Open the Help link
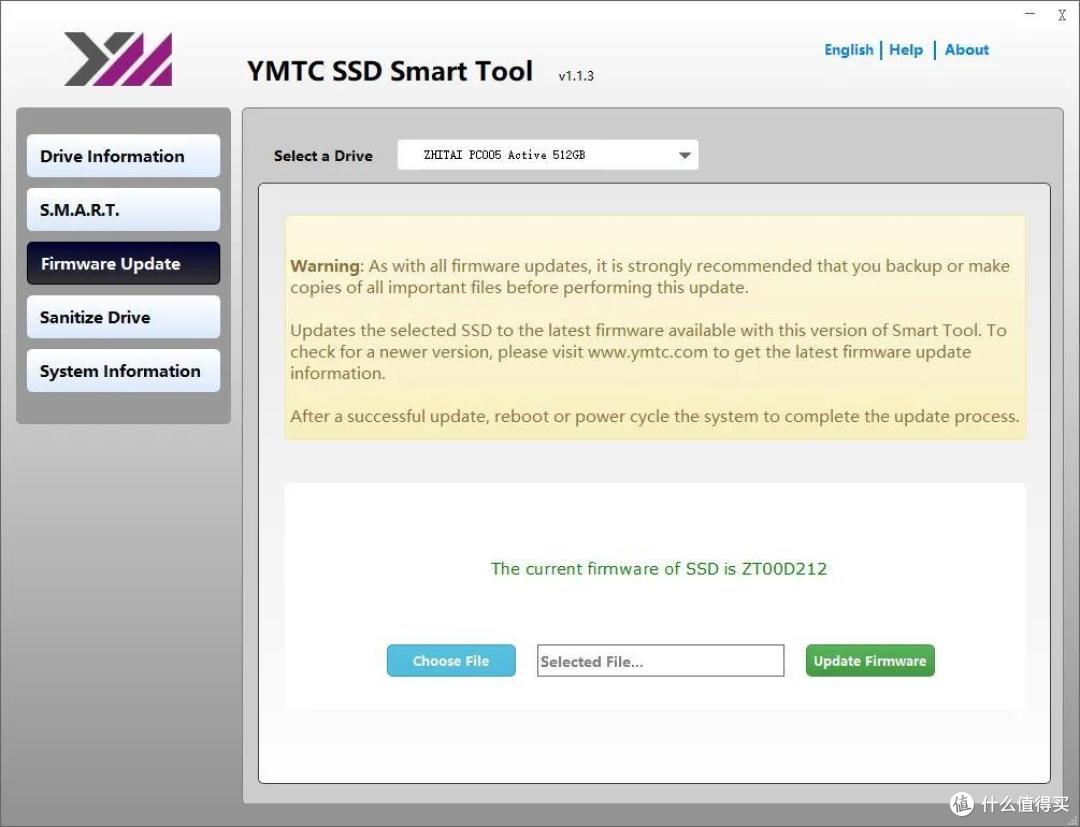Image resolution: width=1080 pixels, height=827 pixels. 906,50
